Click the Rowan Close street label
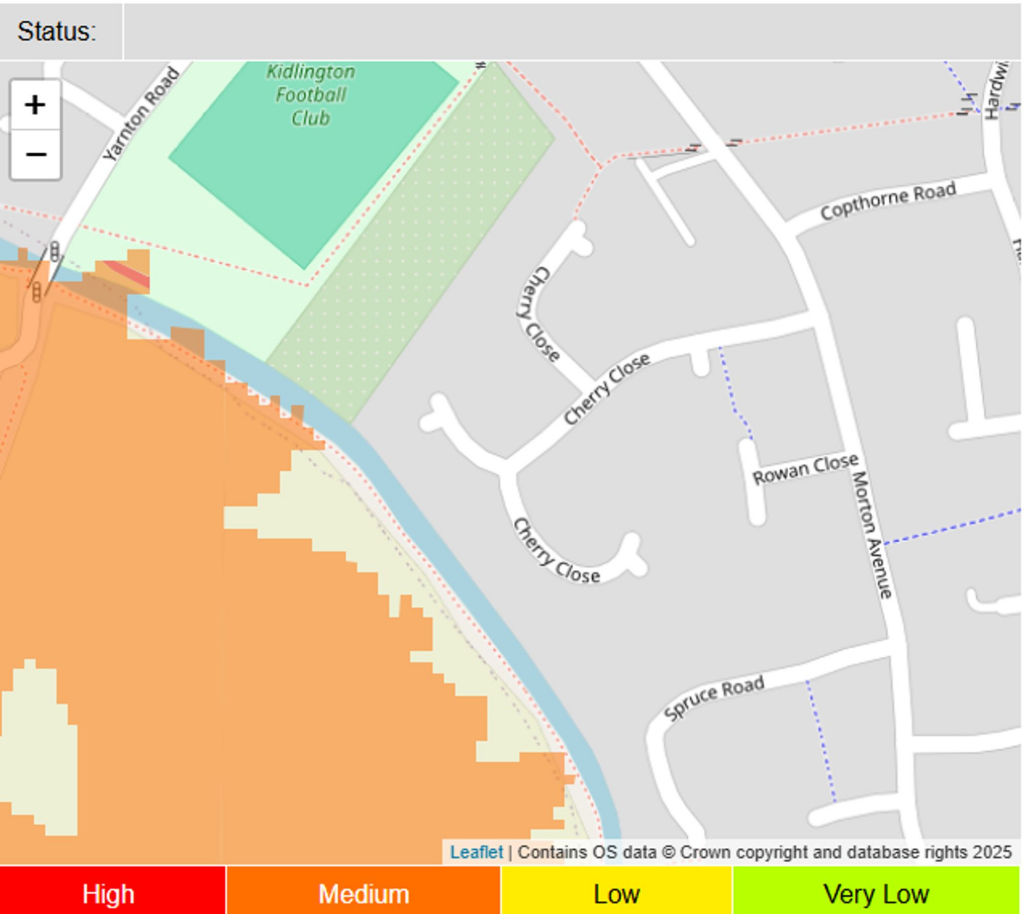The image size is (1024, 914). pos(805,468)
